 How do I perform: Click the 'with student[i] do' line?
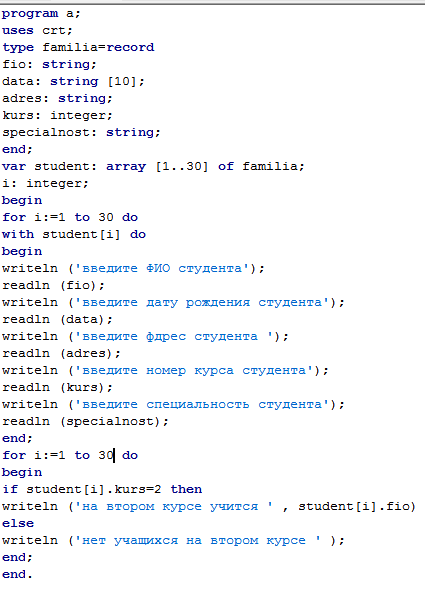(x=74, y=234)
